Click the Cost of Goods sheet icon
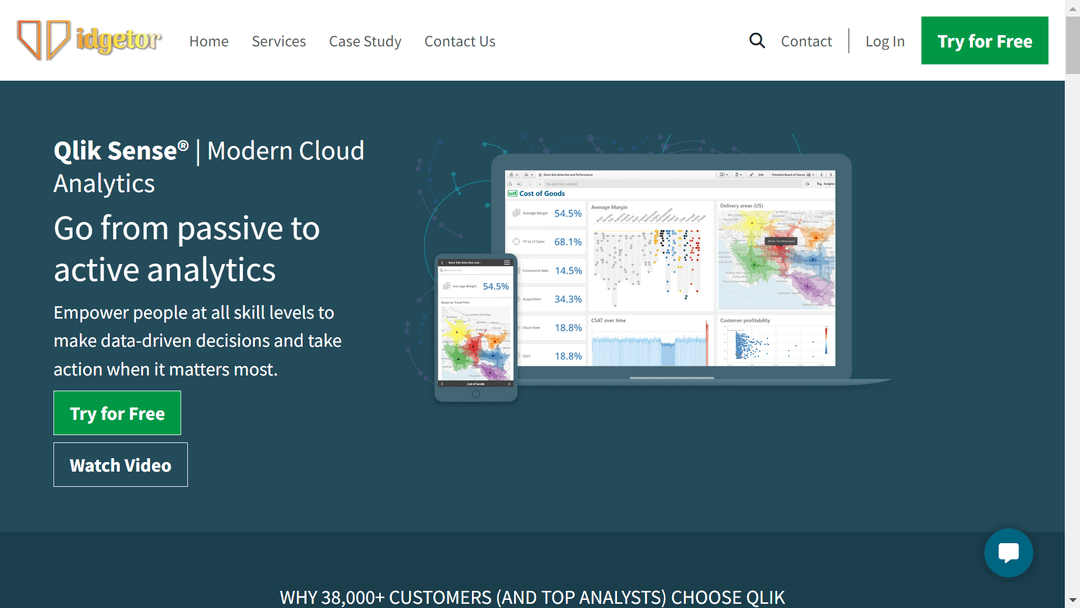This screenshot has width=1080, height=608. point(513,193)
